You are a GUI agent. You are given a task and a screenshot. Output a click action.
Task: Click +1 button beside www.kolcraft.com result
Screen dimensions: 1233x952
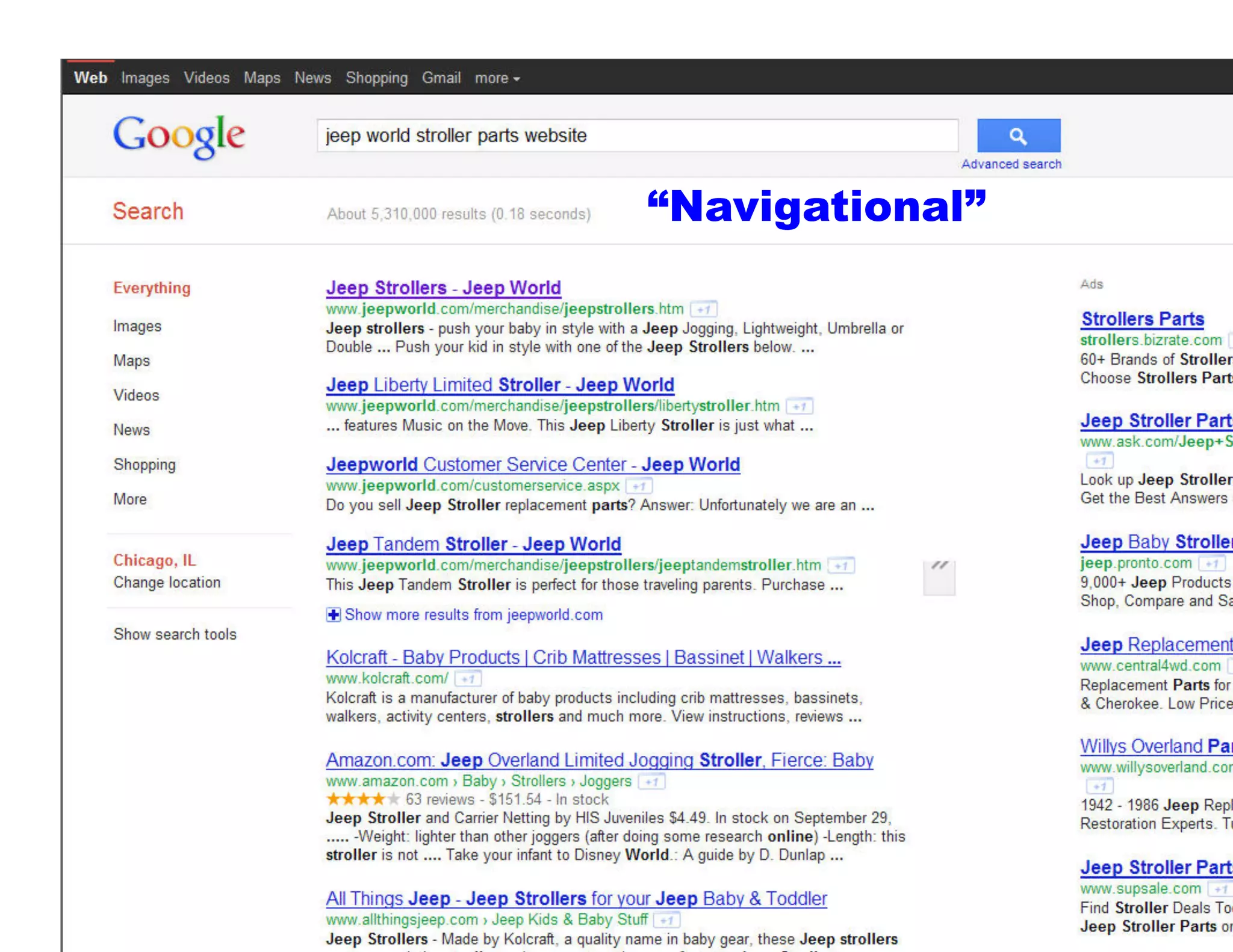point(468,679)
